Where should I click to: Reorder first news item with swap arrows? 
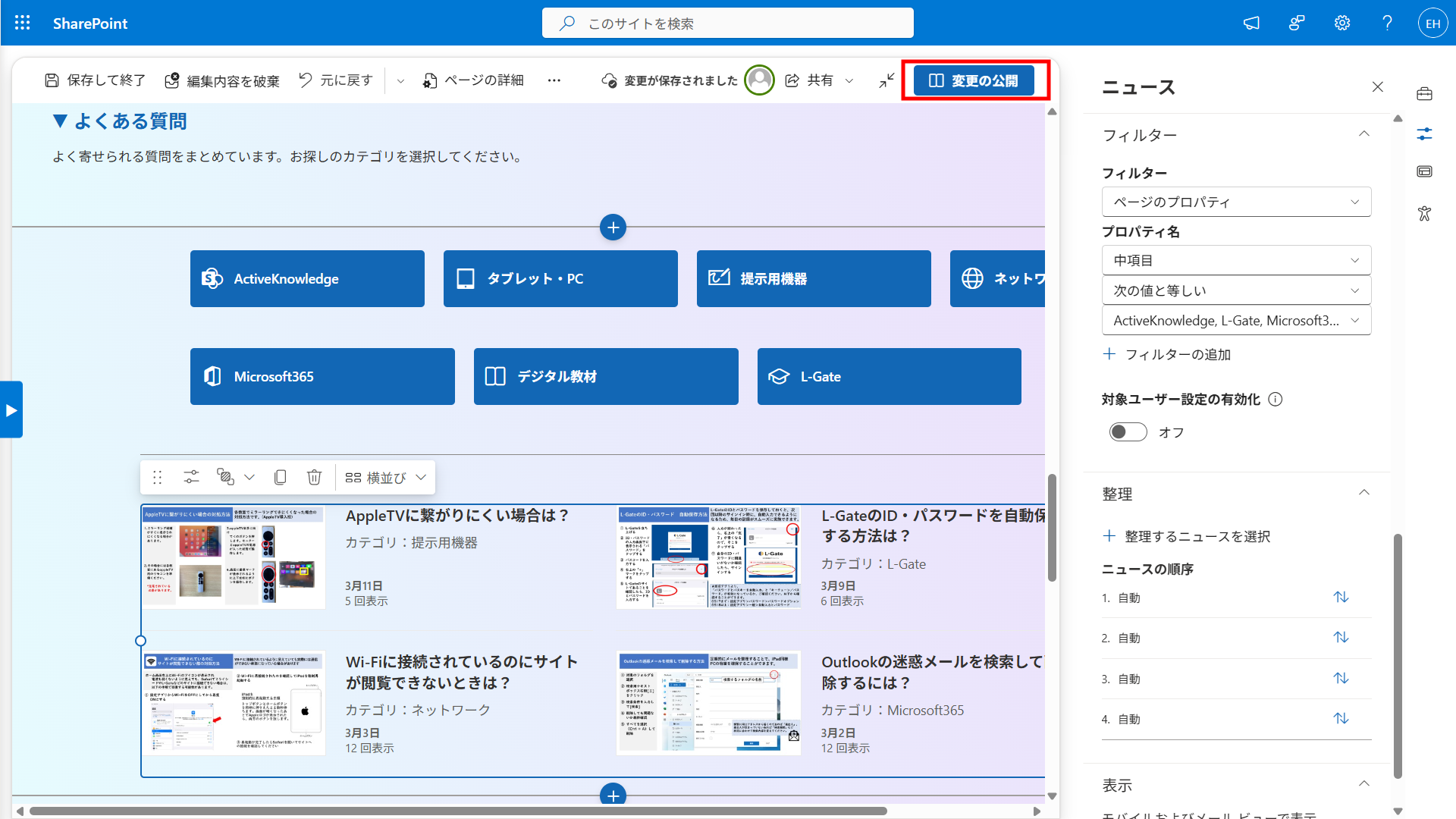[x=1341, y=598]
